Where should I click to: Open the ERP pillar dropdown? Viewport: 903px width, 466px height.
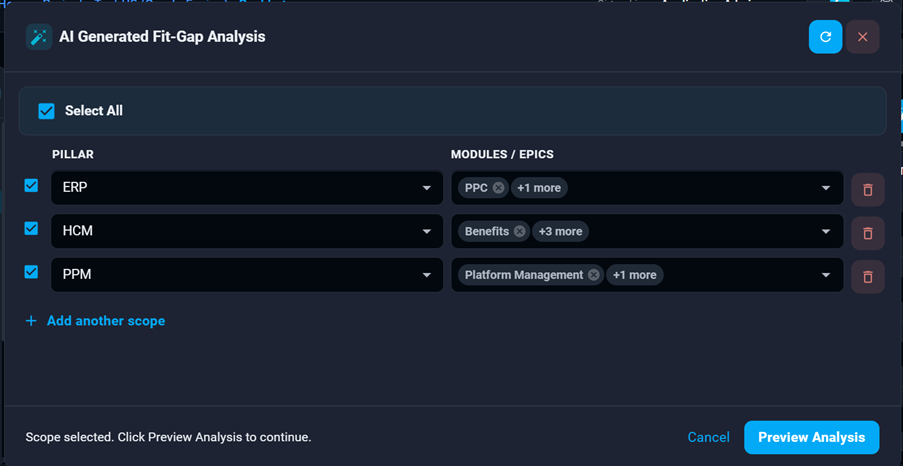coord(247,188)
